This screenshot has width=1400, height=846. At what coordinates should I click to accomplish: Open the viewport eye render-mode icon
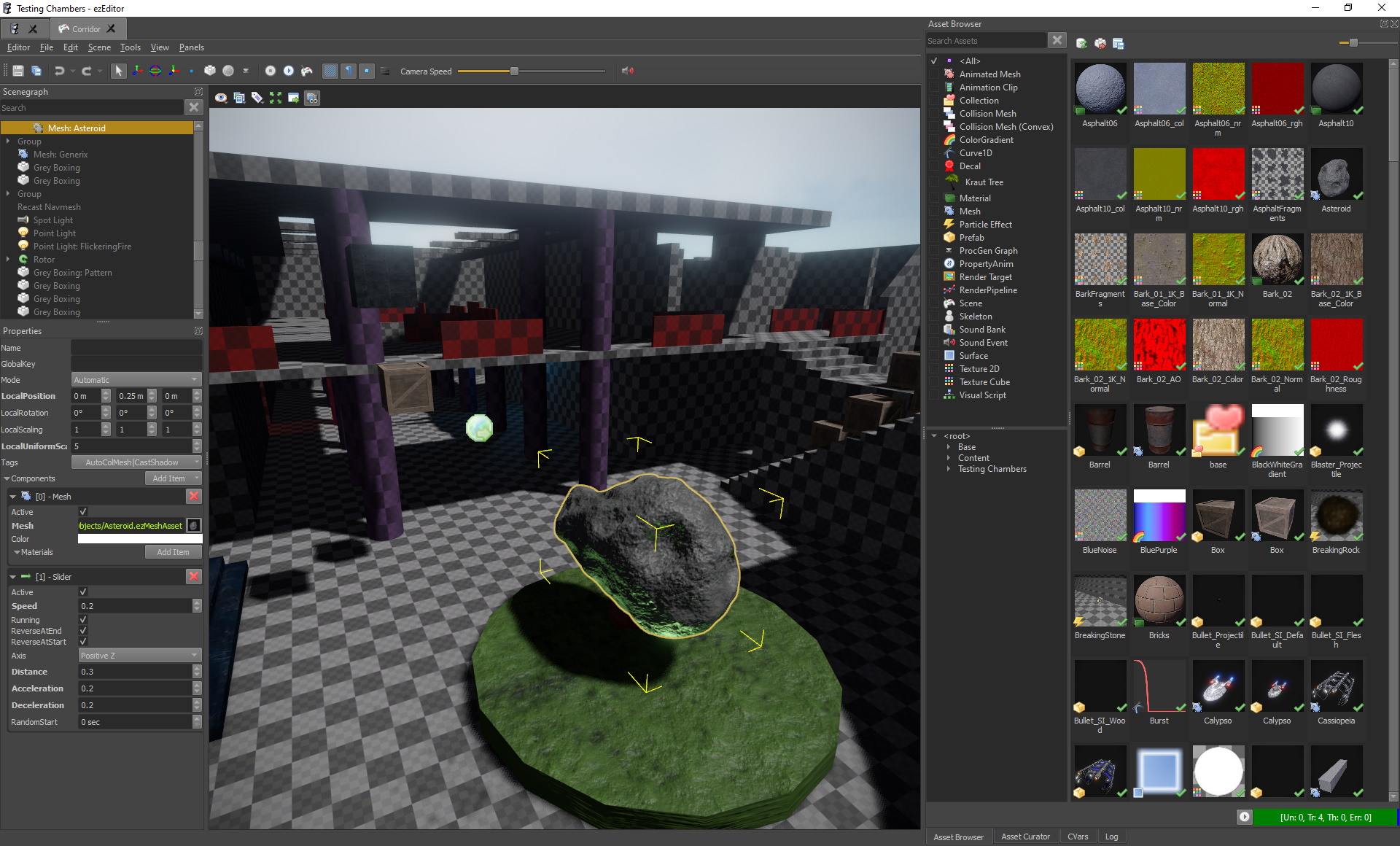[220, 98]
